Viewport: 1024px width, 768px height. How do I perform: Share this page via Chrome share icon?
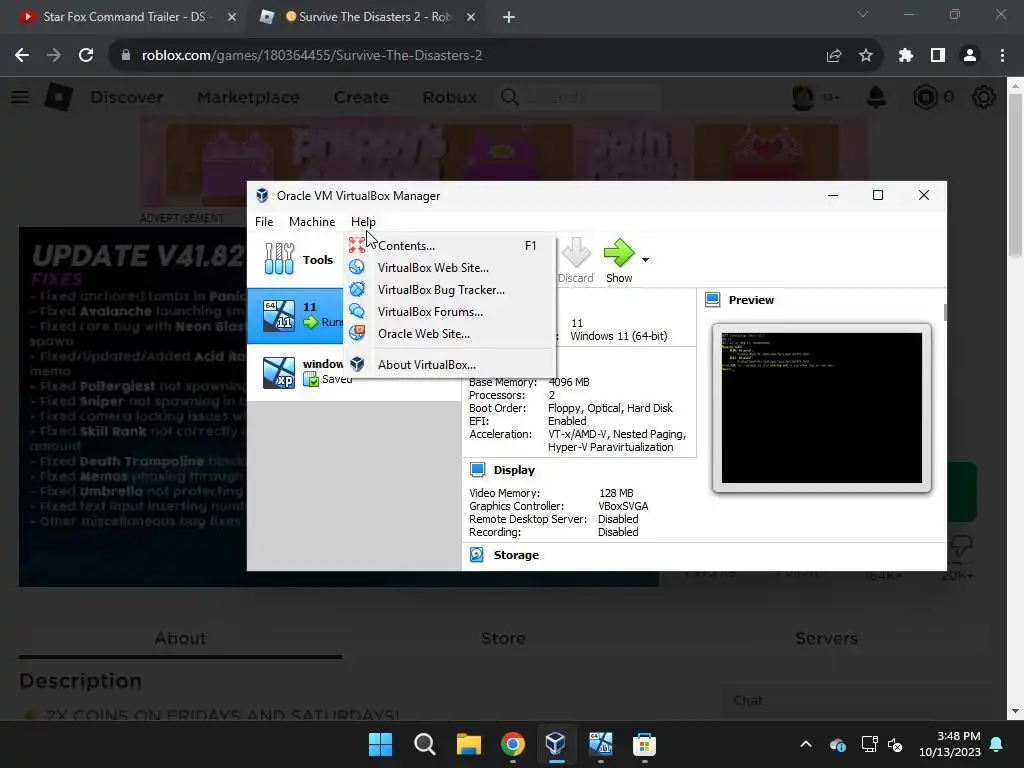(834, 56)
